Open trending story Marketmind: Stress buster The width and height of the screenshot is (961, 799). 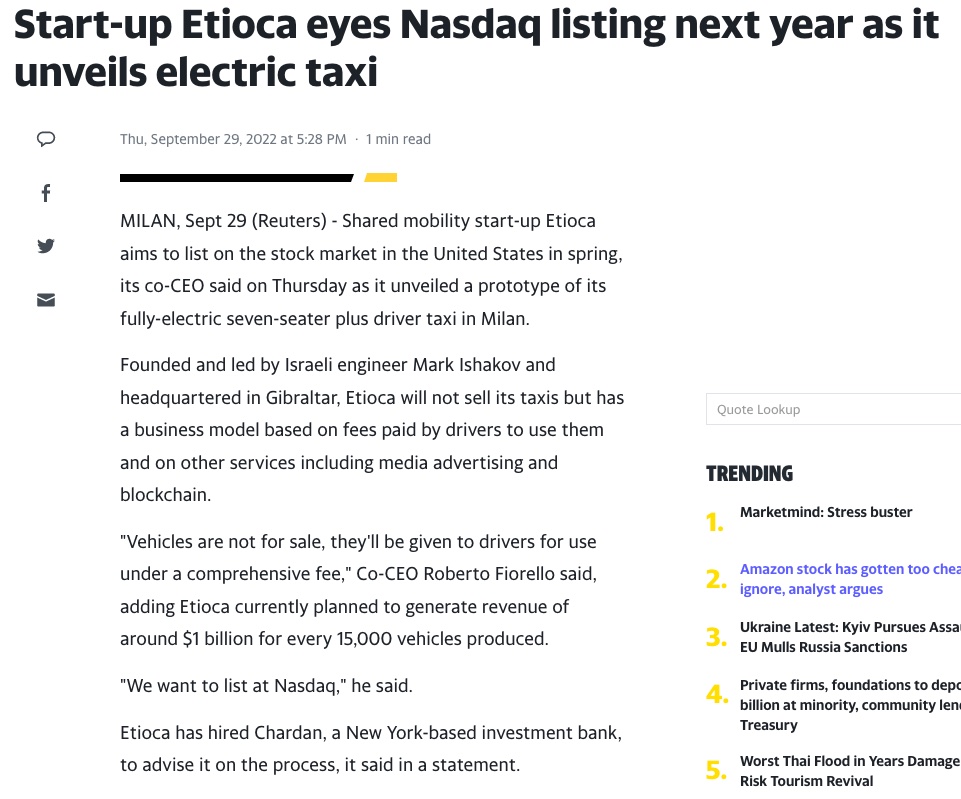826,512
